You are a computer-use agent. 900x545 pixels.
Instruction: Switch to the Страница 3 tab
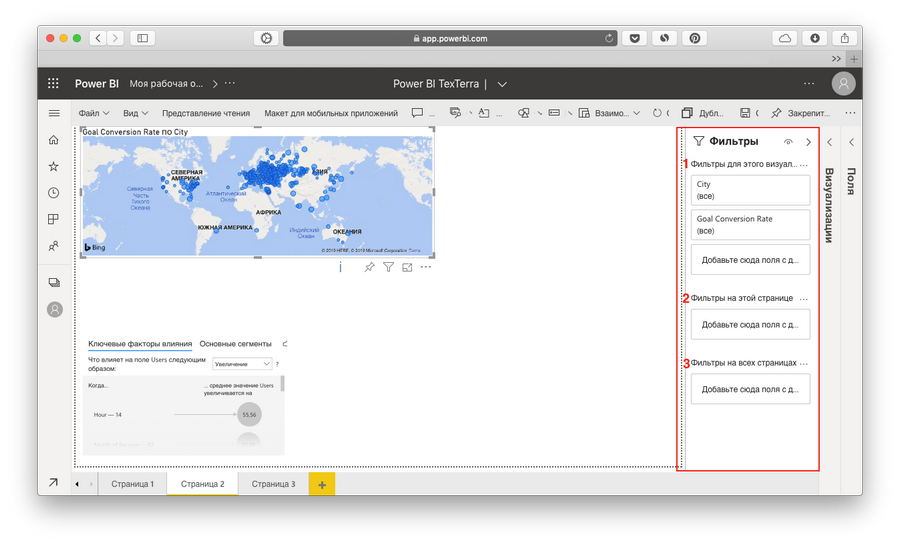click(x=273, y=484)
